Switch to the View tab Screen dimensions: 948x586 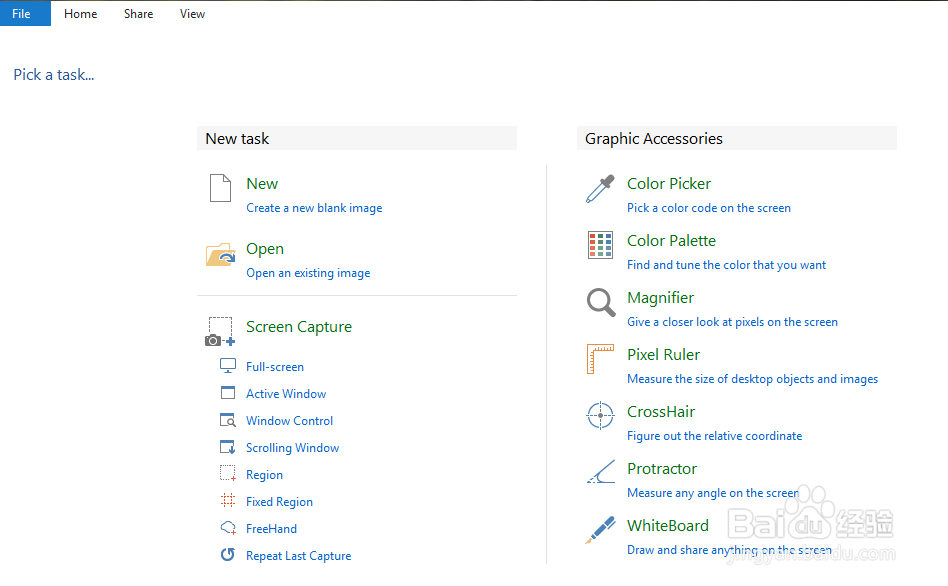[x=192, y=14]
